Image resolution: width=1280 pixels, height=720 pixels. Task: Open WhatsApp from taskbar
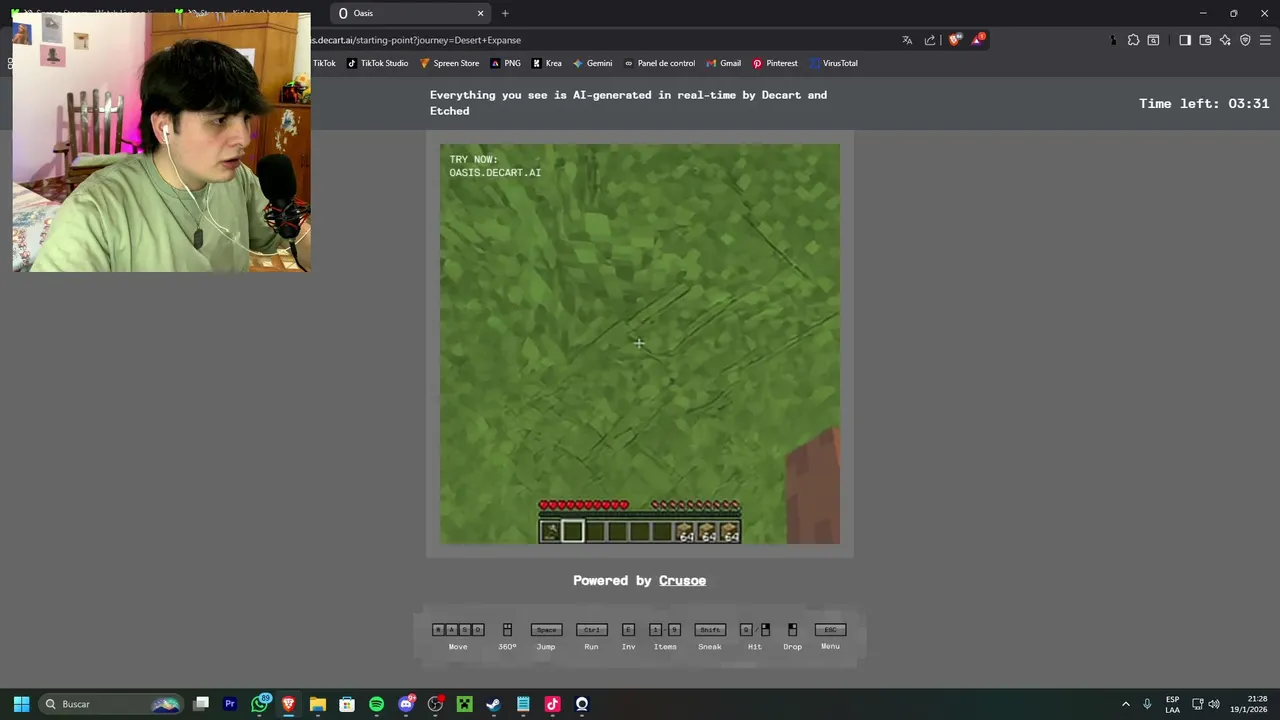point(260,704)
